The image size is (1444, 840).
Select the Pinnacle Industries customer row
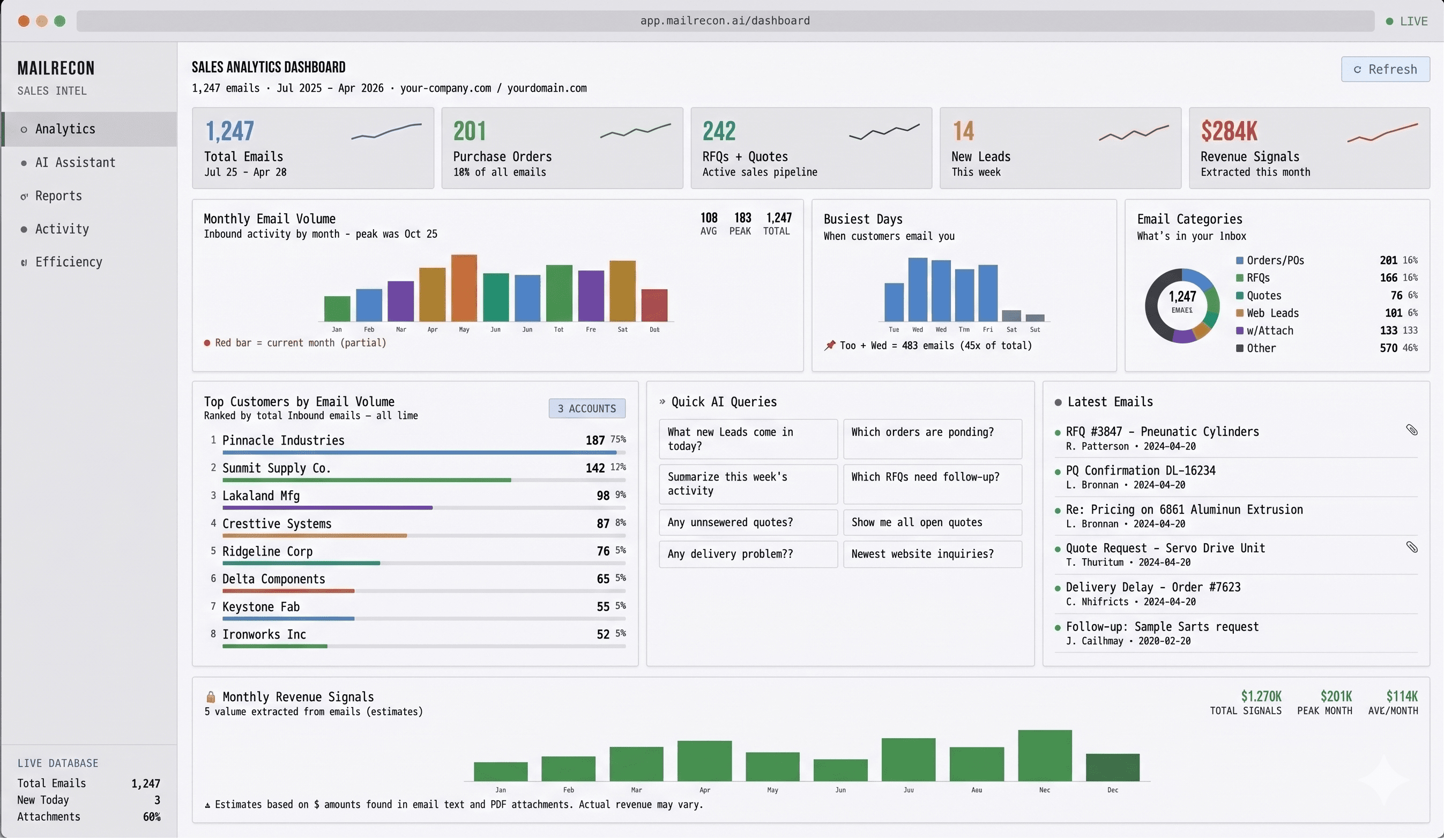(x=417, y=444)
